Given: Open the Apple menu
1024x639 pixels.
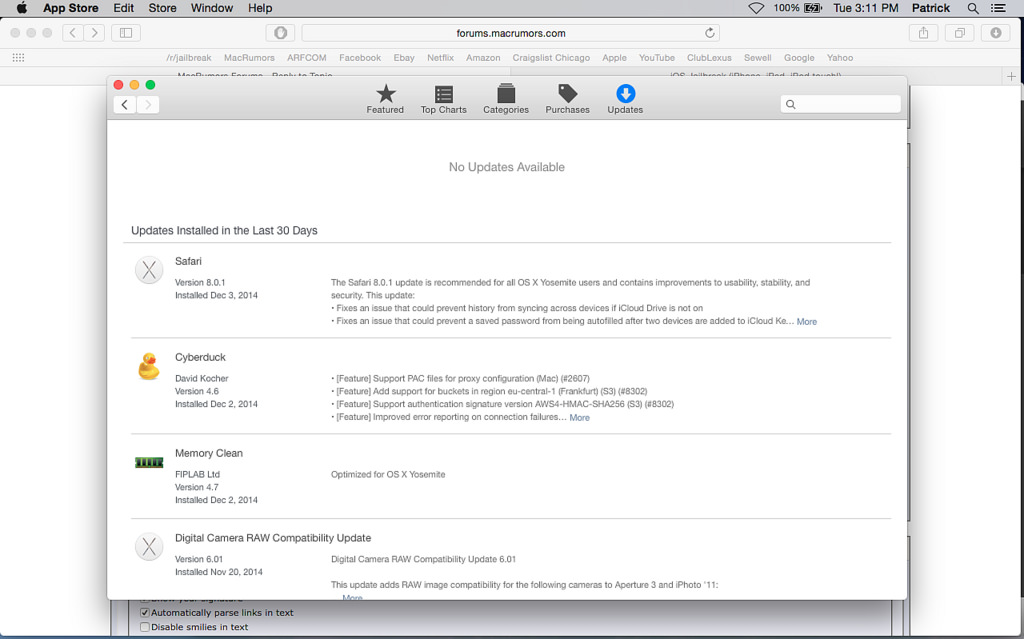Looking at the screenshot, I should click(x=22, y=8).
